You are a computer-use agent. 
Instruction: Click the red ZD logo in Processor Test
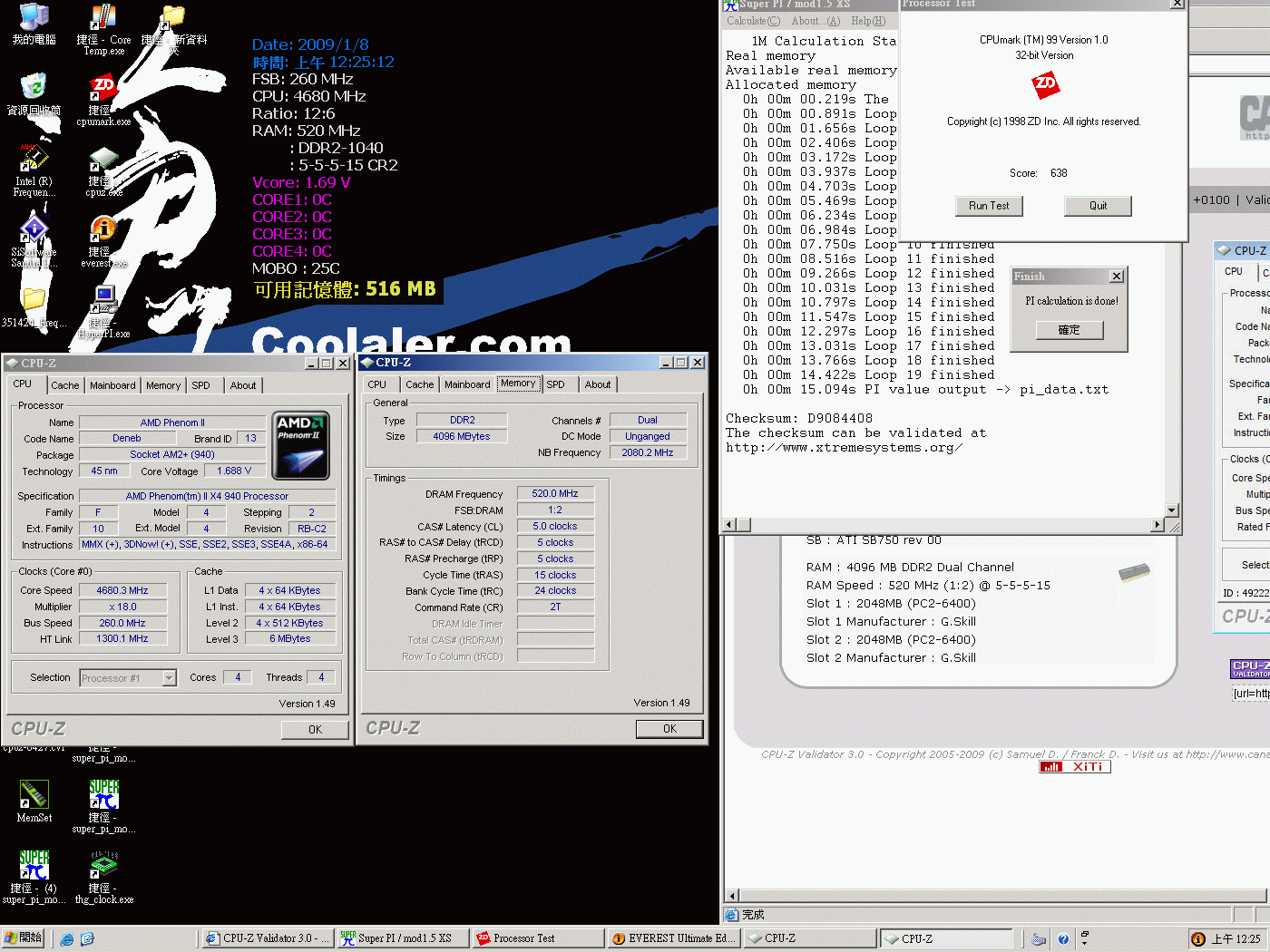tap(1045, 85)
